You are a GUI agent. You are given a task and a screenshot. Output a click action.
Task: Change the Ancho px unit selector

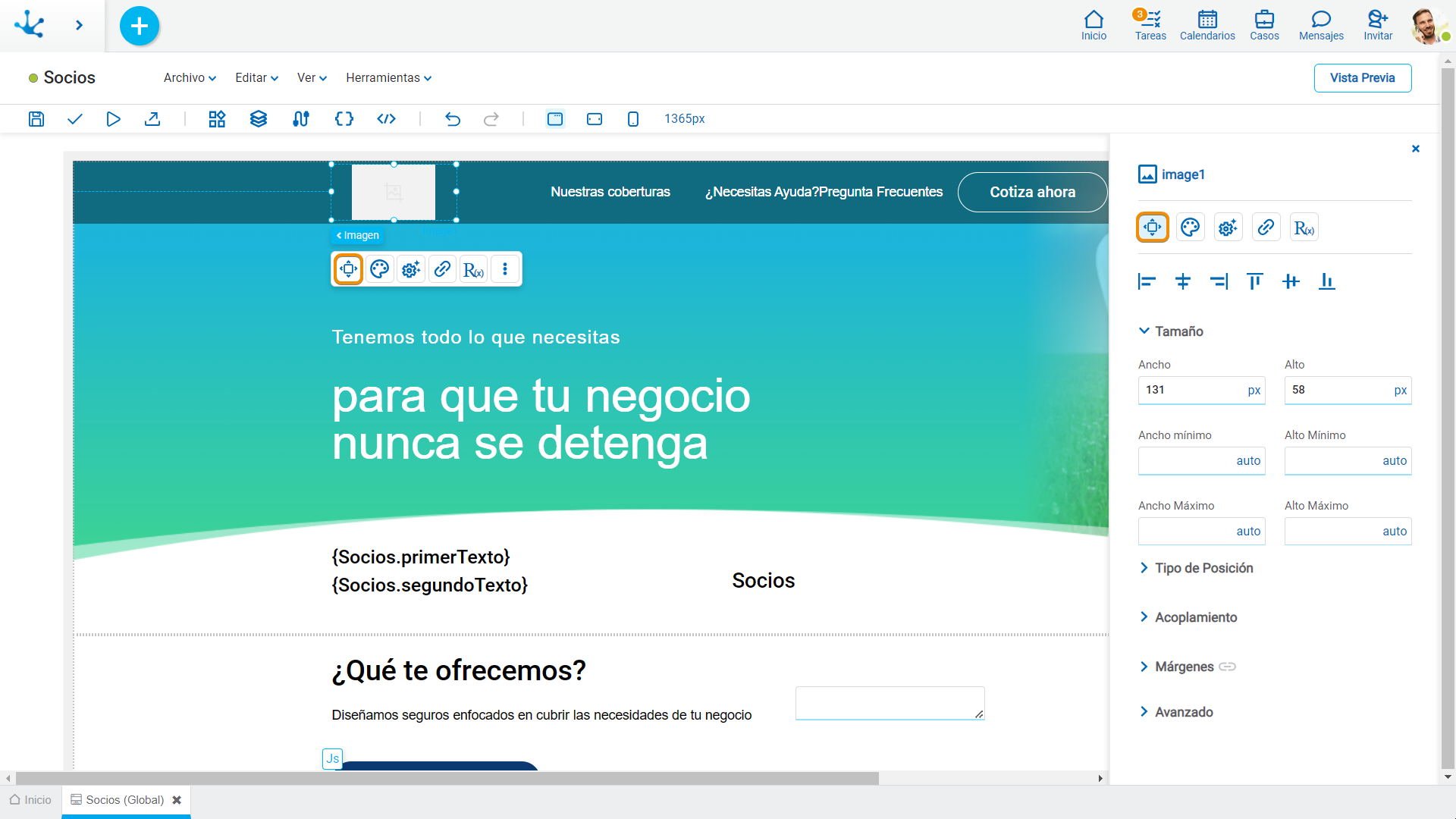pyautogui.click(x=1254, y=391)
